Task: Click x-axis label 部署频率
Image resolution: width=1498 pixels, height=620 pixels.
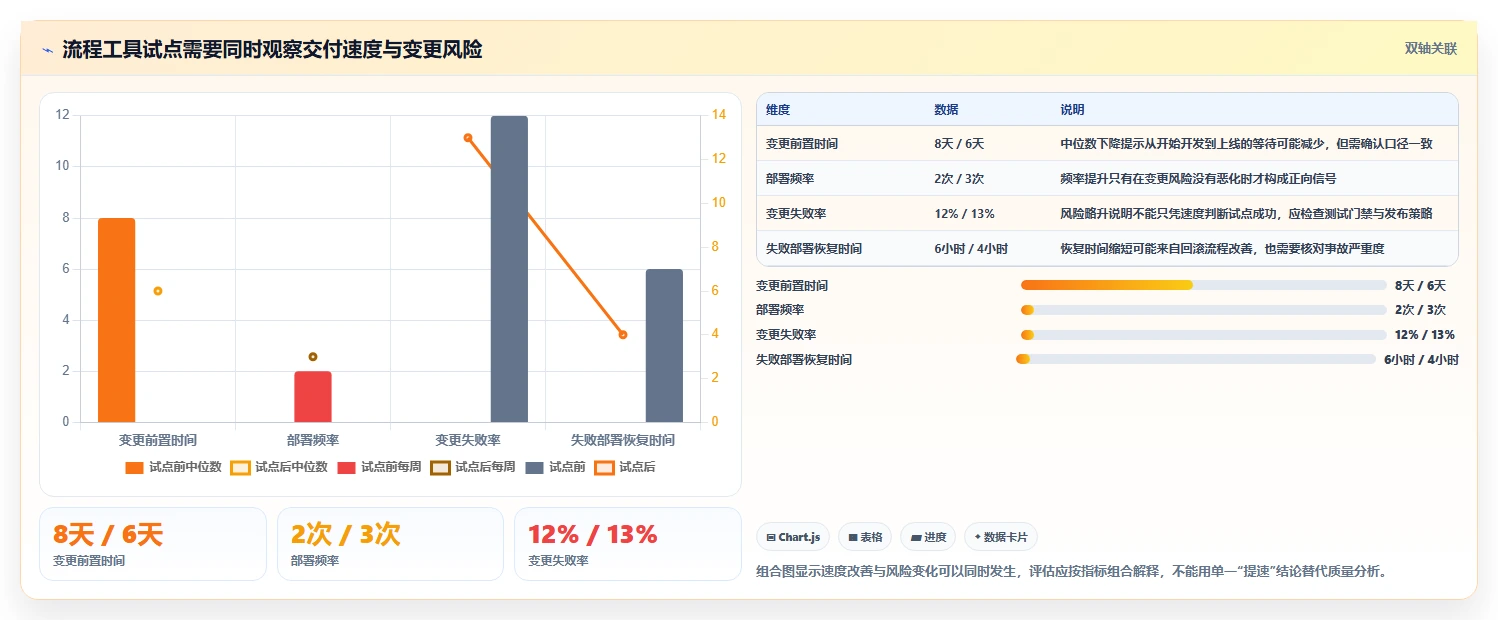Action: click(x=313, y=440)
